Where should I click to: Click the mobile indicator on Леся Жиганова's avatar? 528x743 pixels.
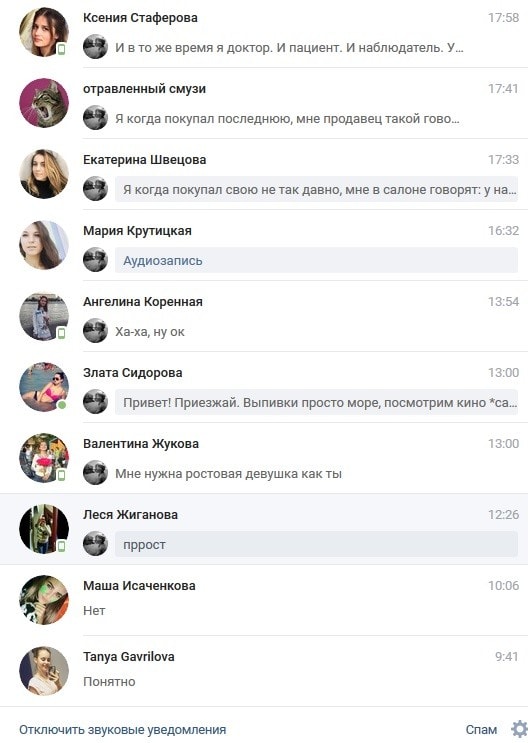click(x=61, y=546)
